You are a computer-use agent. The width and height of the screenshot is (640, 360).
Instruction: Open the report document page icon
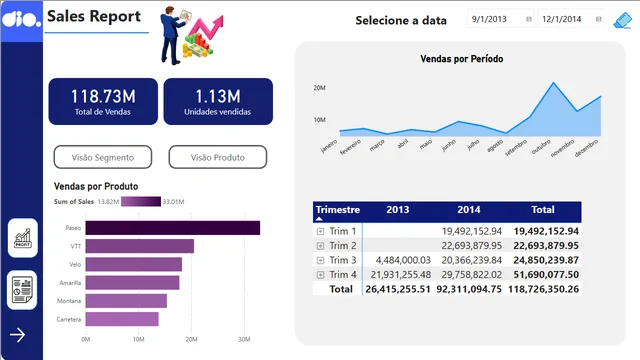coord(22,290)
